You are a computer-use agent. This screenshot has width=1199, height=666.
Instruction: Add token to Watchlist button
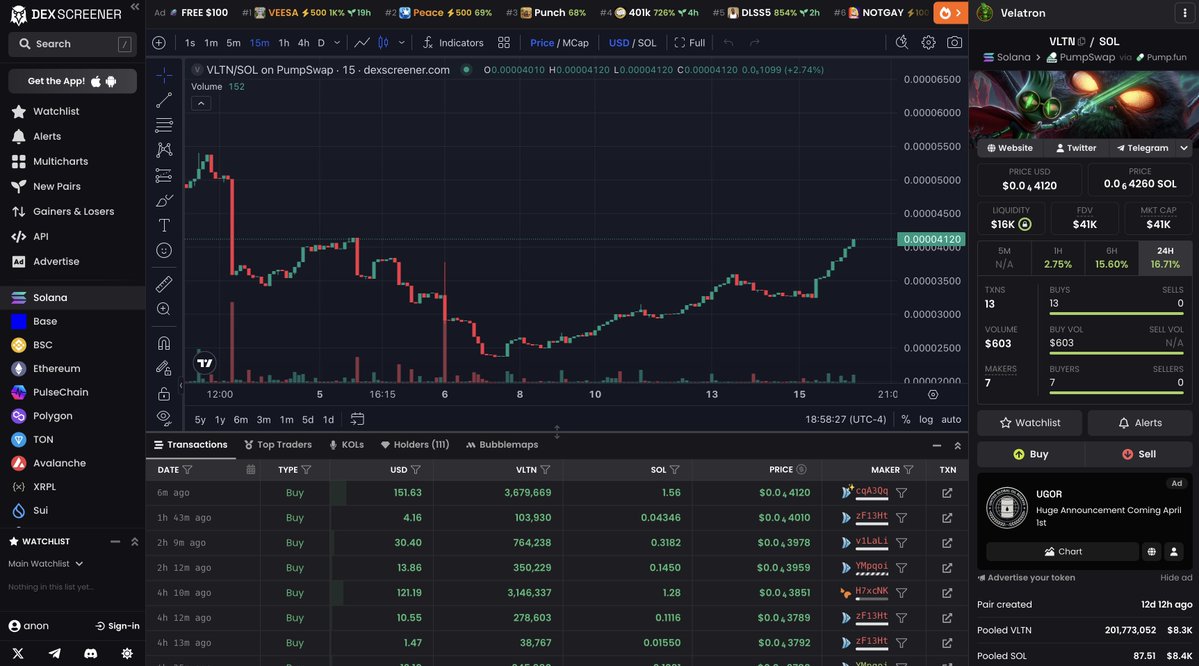point(1029,423)
